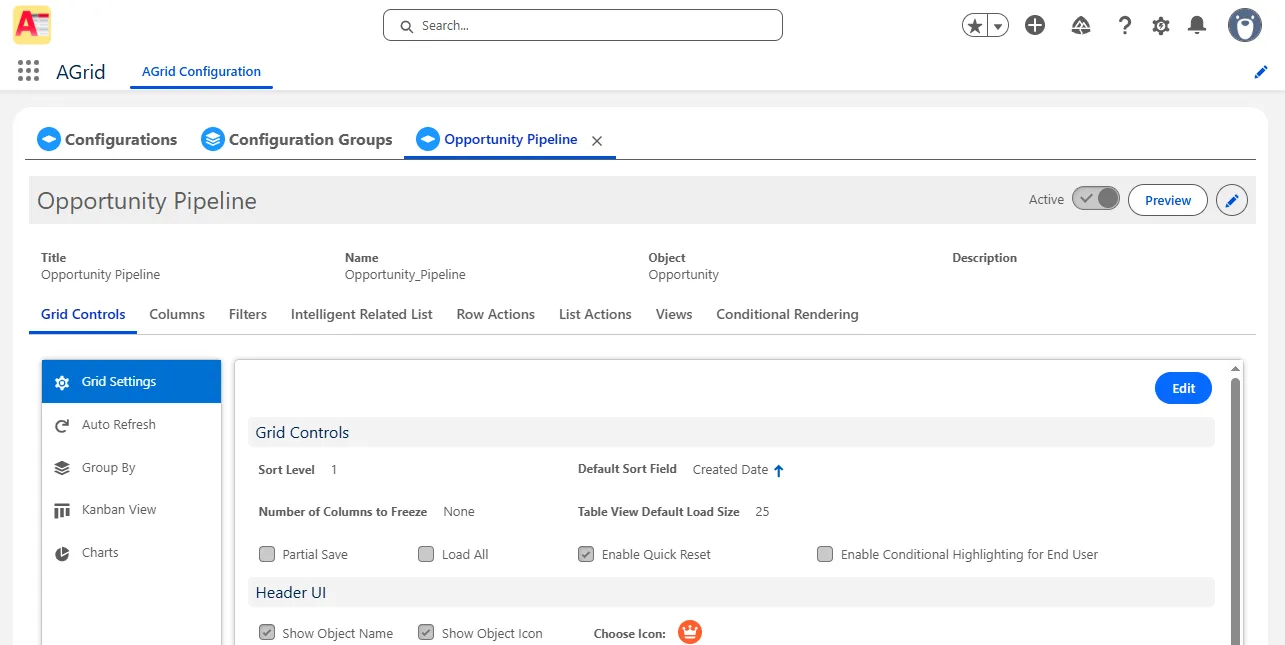The width and height of the screenshot is (1285, 645).
Task: Click the pencil edit icon beside Preview
Action: click(1232, 200)
